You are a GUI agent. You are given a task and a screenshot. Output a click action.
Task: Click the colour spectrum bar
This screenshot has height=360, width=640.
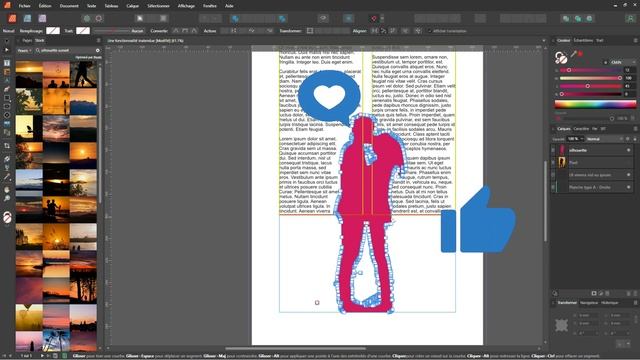tap(595, 104)
